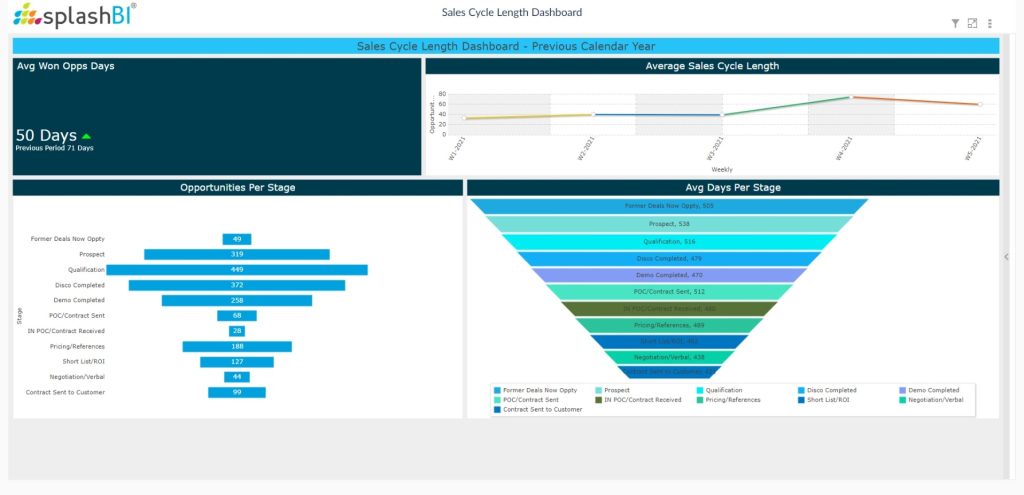Toggle the Qualification legend swatch

click(700, 390)
